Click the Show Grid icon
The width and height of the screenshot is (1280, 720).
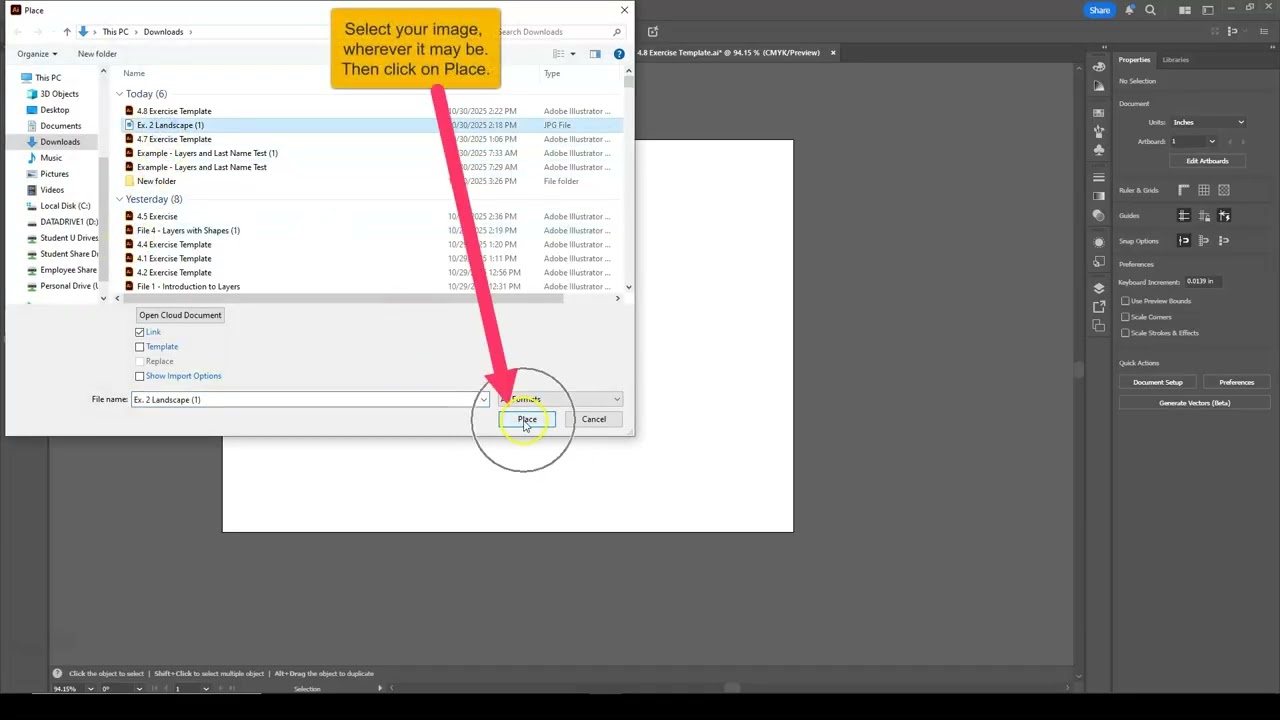pyautogui.click(x=1204, y=190)
